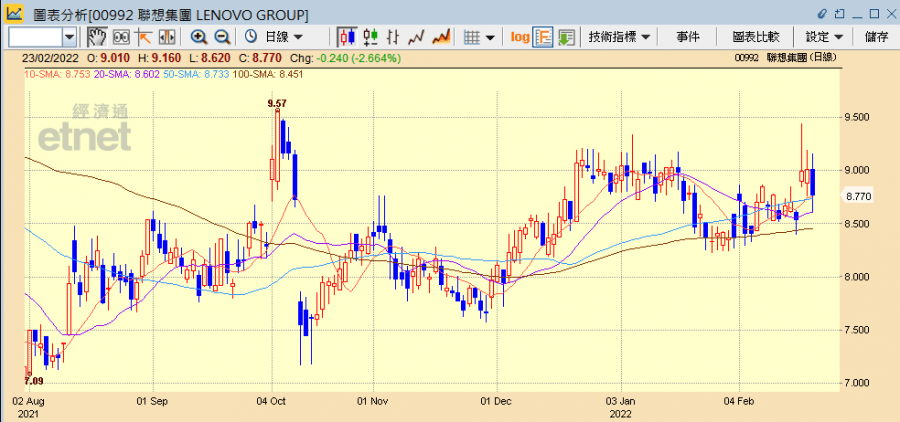This screenshot has height=422, width=900.
Task: Open the 技術指標 dropdown
Action: pyautogui.click(x=619, y=37)
